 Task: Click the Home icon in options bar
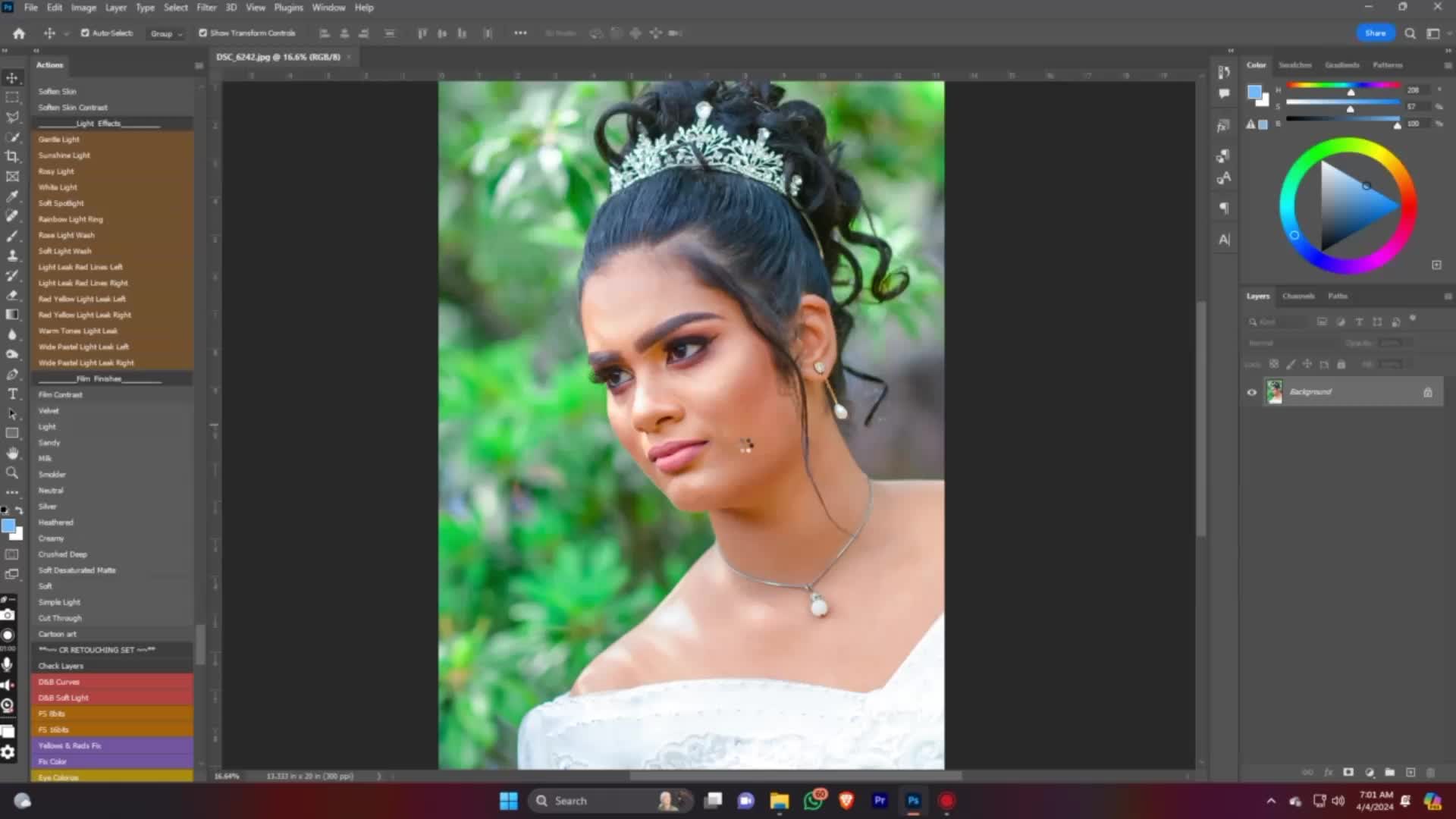[x=19, y=33]
